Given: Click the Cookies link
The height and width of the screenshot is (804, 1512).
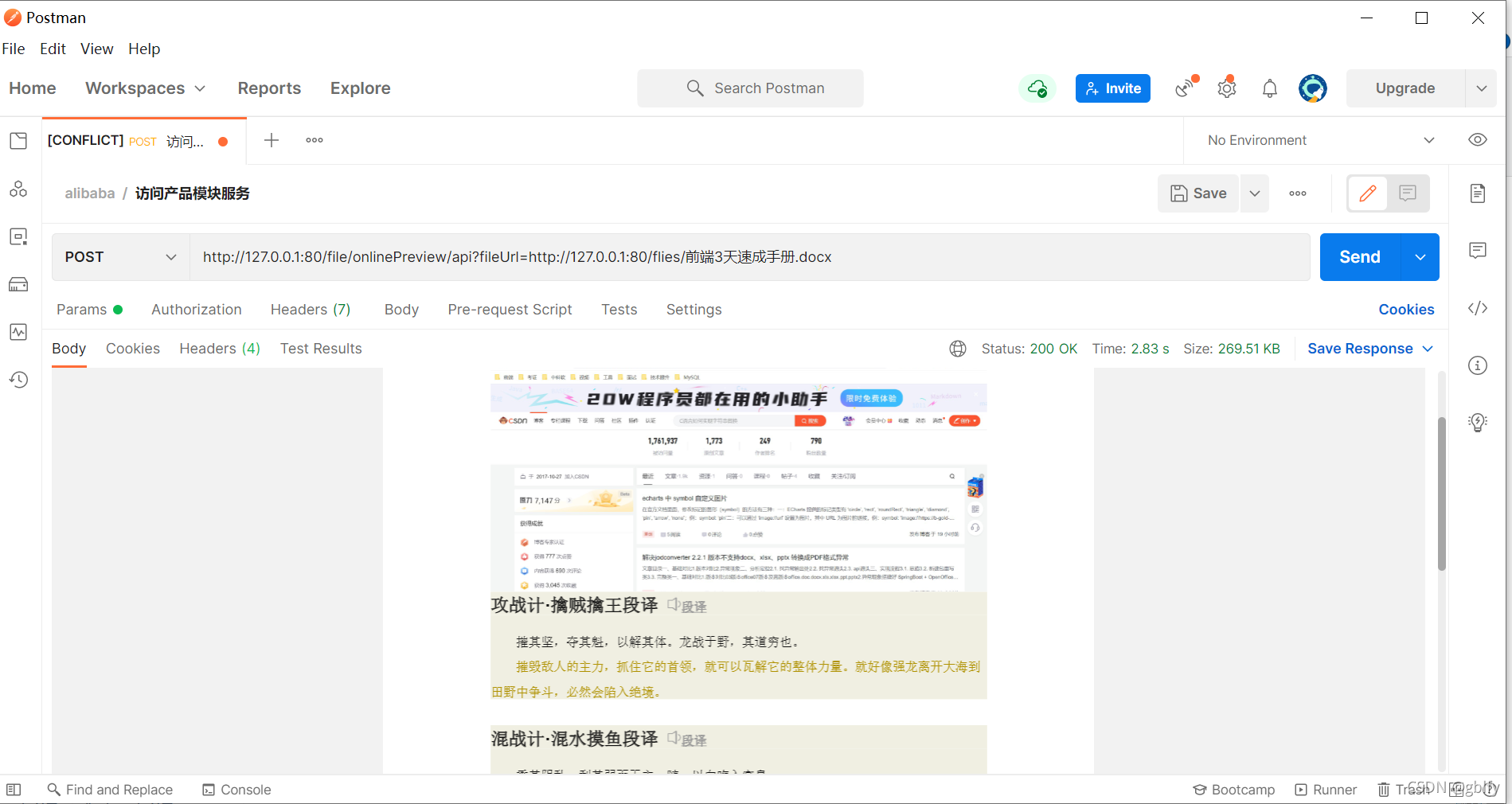Looking at the screenshot, I should tap(1406, 310).
